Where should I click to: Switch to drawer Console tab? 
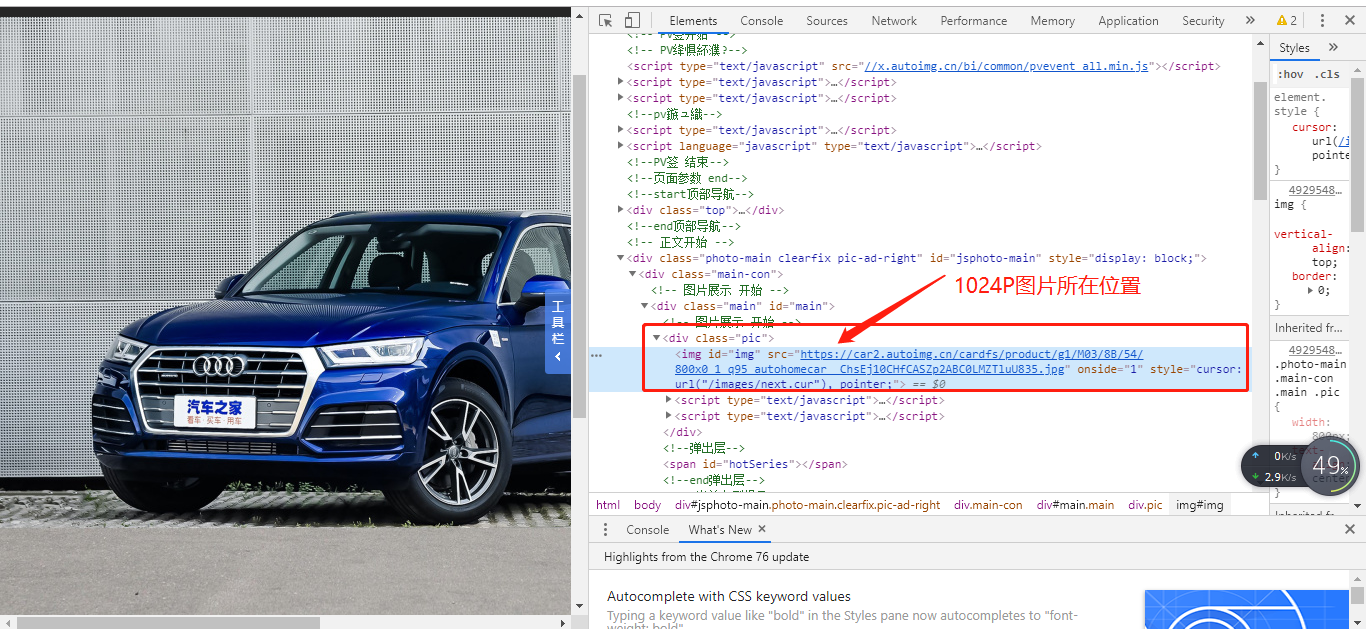point(647,530)
